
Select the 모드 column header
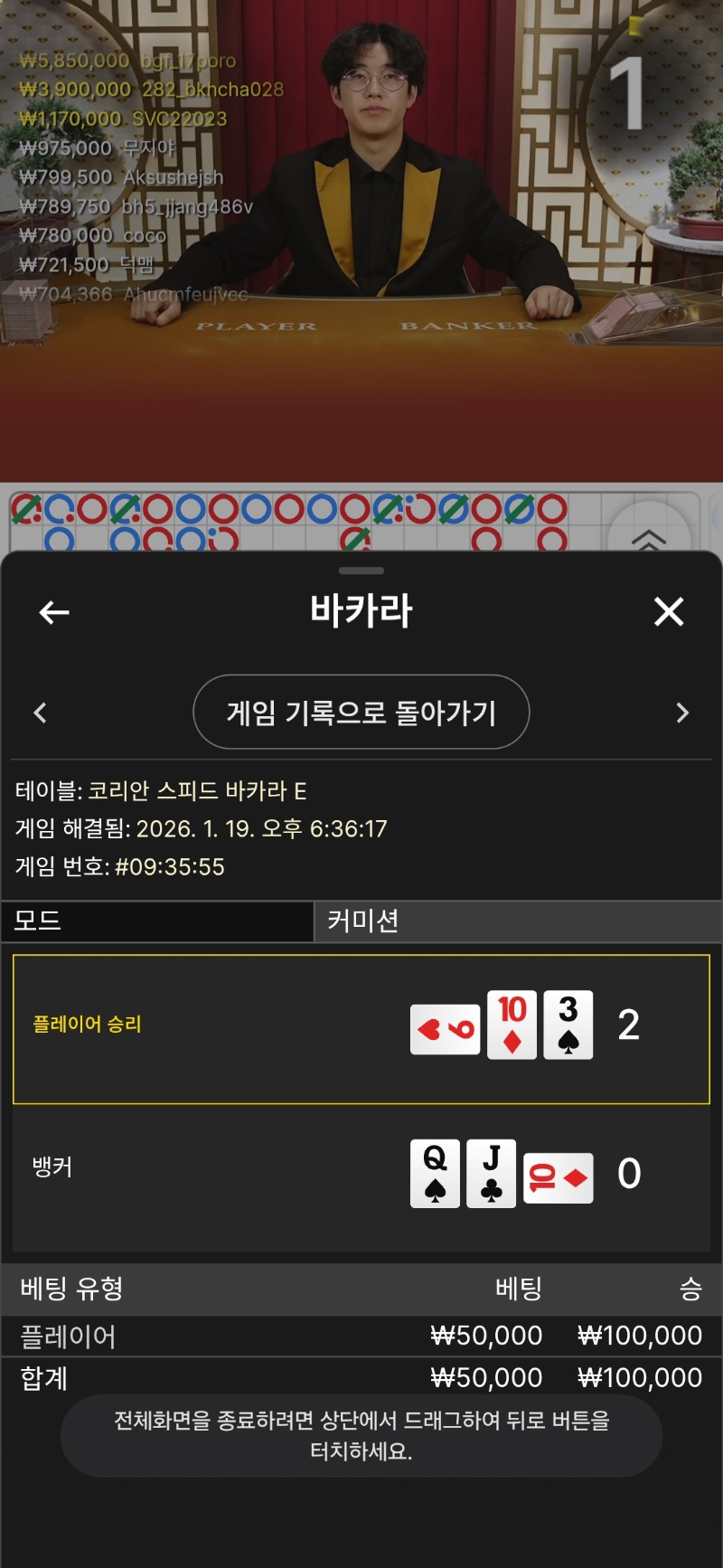coord(158,921)
